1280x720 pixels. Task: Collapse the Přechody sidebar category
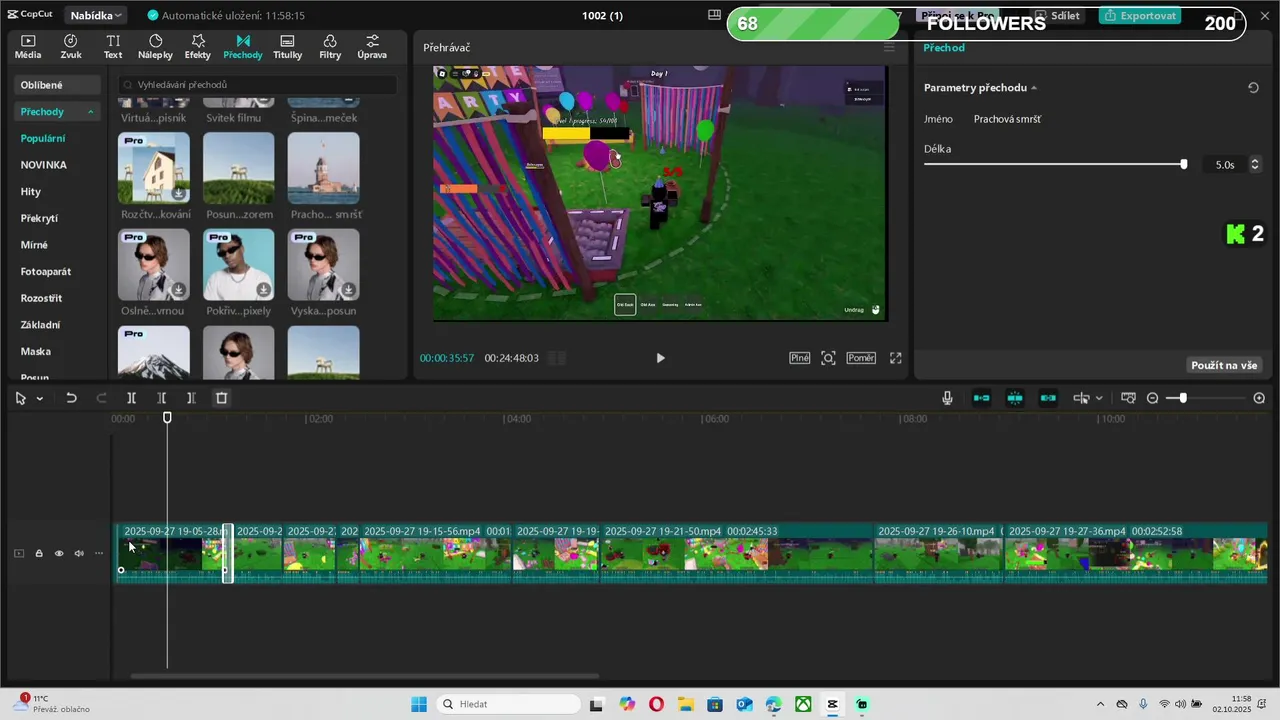pyautogui.click(x=91, y=112)
